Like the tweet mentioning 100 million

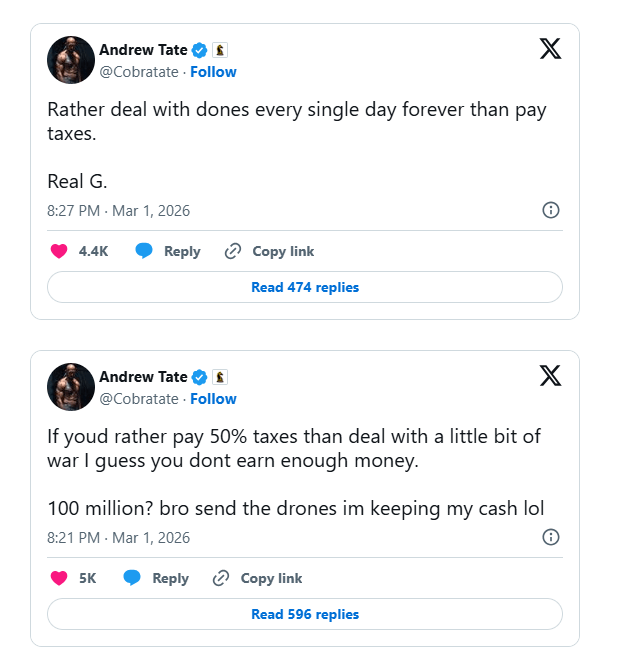(x=59, y=578)
